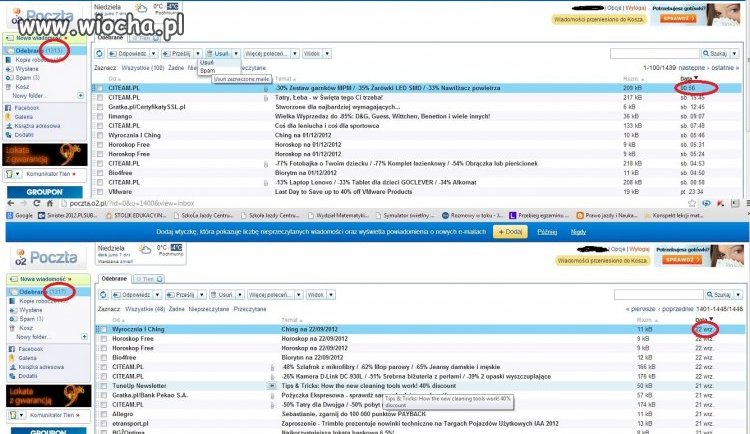This screenshot has height=434, width=750.
Task: Open Kosz trash folder in bottom sidebar
Action: 26,328
